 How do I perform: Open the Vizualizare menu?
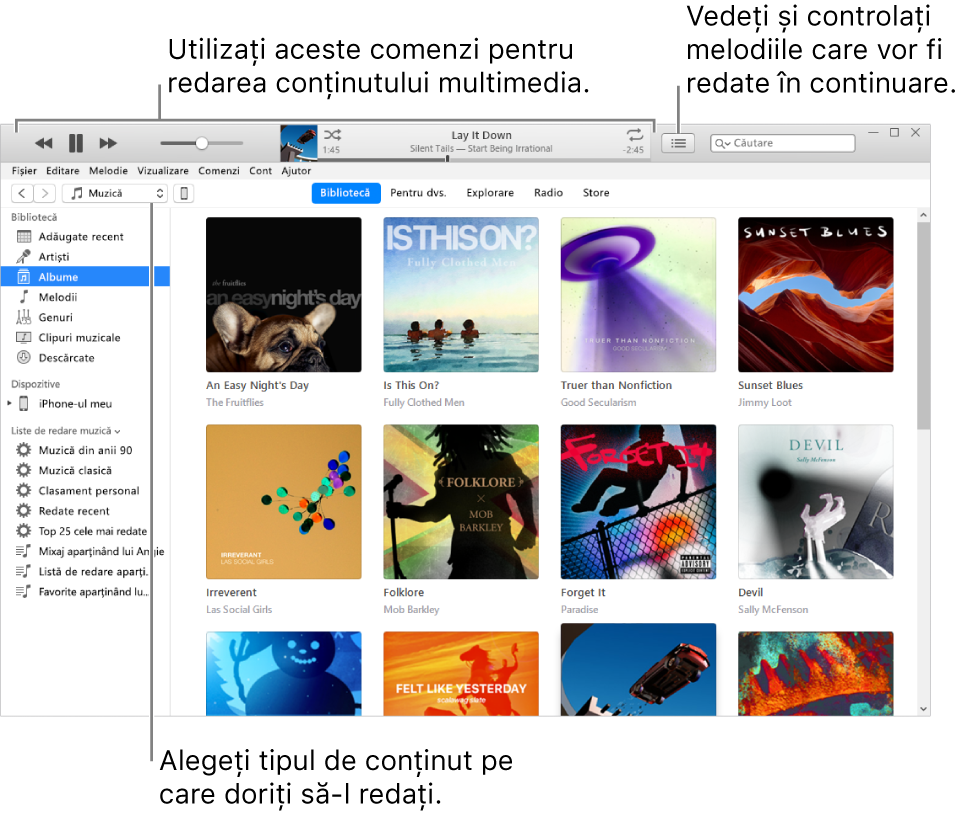point(162,170)
